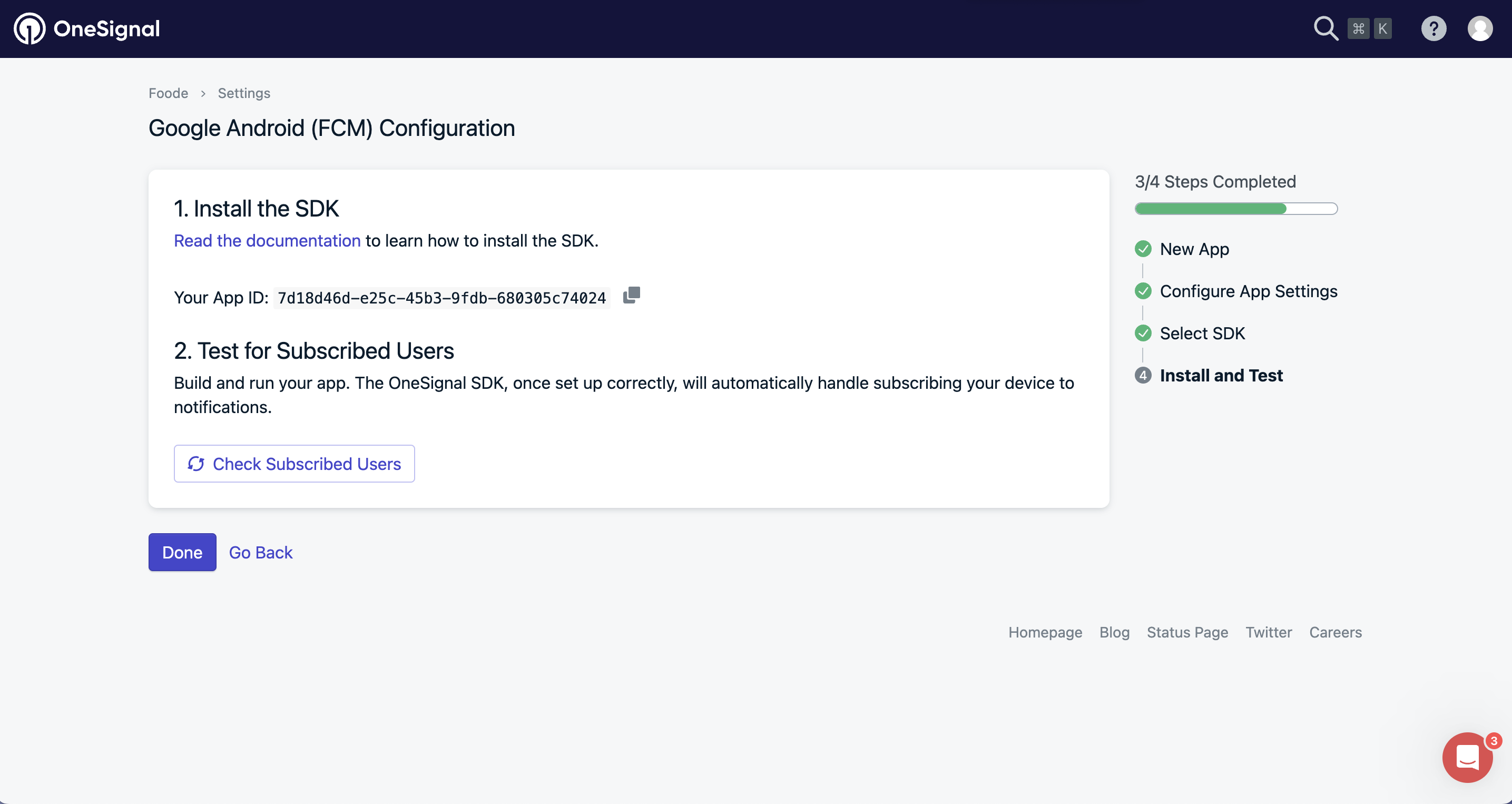The height and width of the screenshot is (804, 1512).
Task: Click Check Subscribed Users button
Action: 294,464
